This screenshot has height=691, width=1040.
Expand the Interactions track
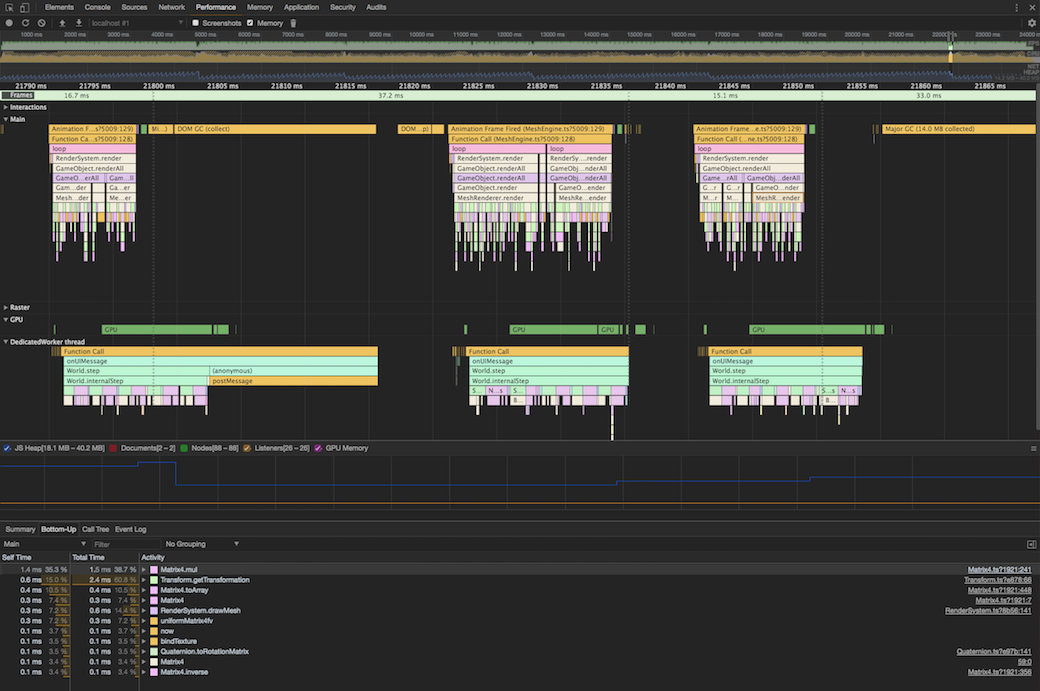[x=5, y=107]
